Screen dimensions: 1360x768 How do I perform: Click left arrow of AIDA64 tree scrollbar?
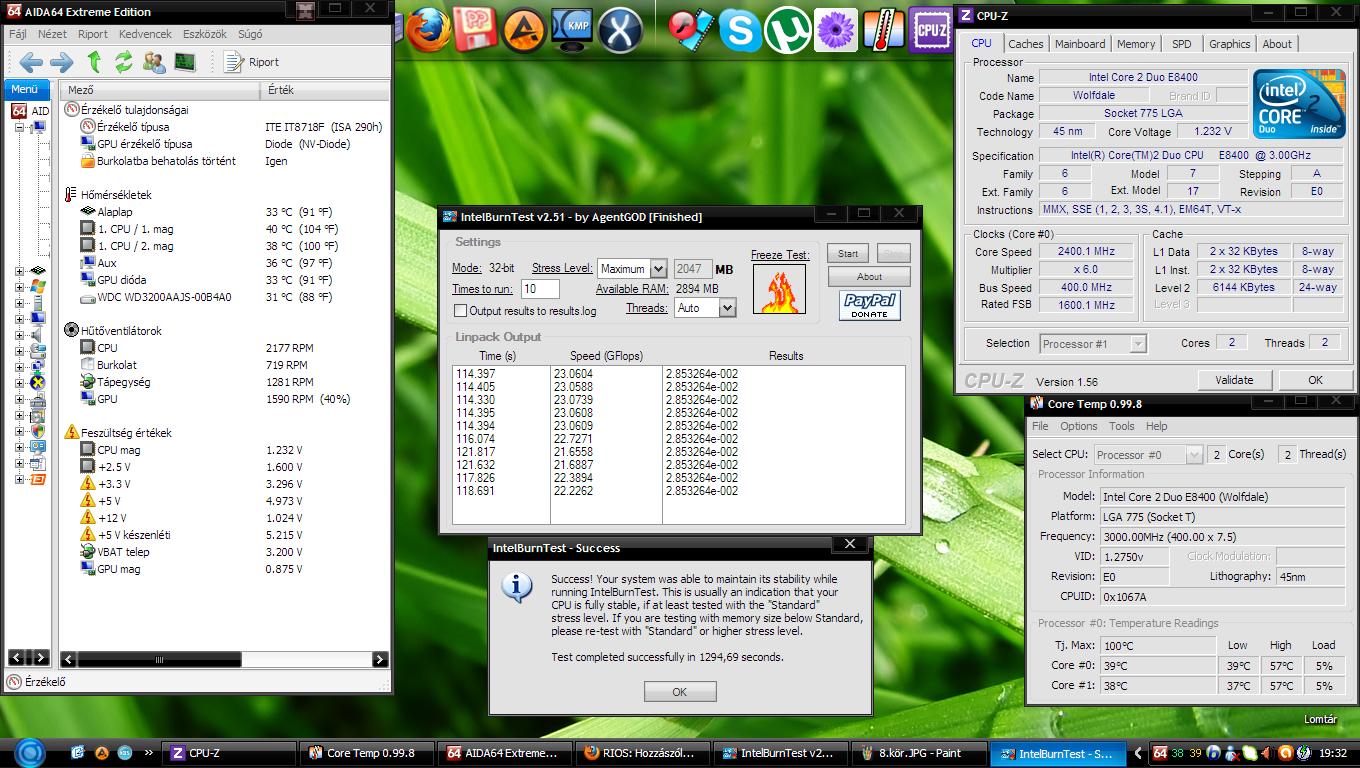(x=15, y=658)
